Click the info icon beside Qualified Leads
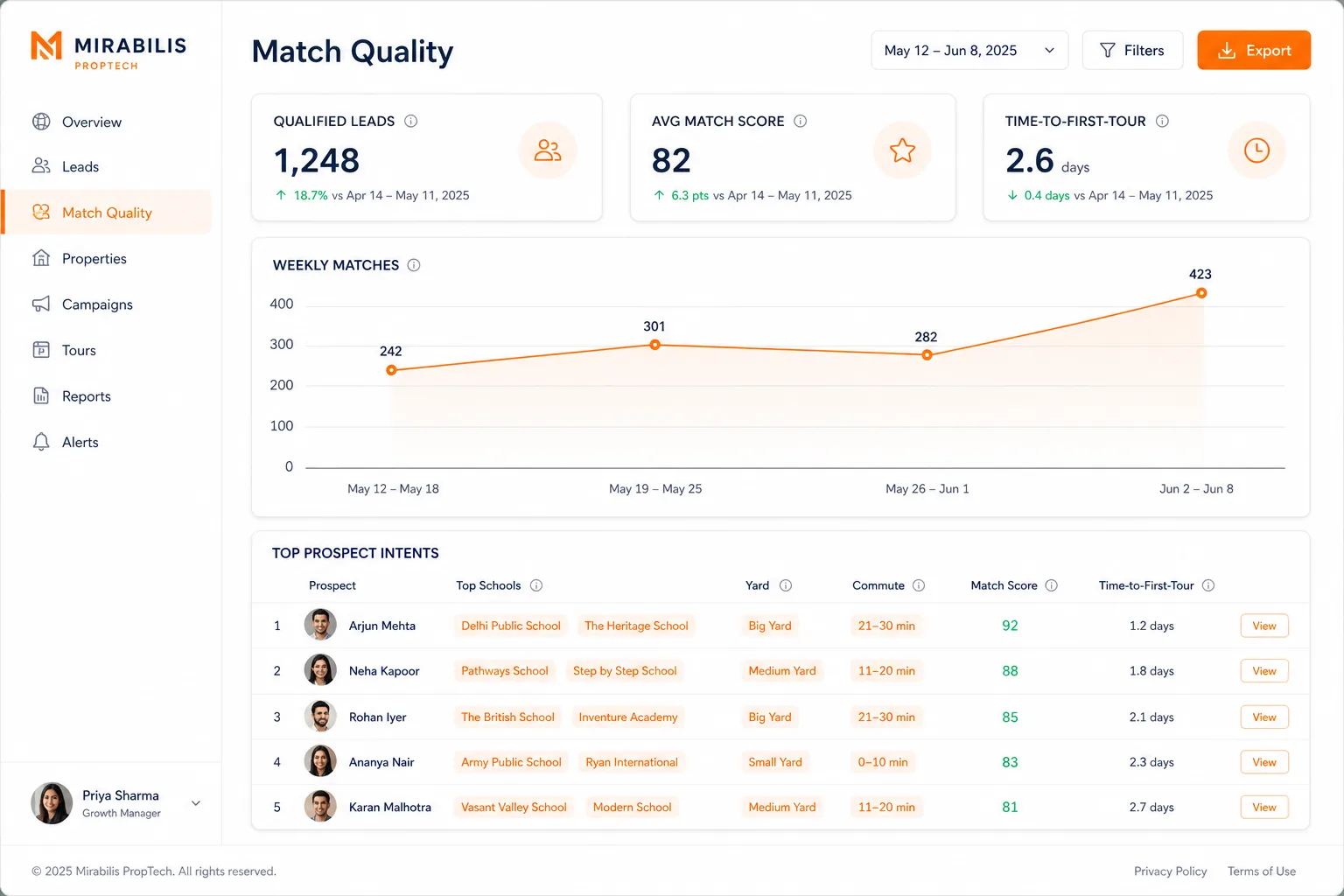This screenshot has width=1344, height=896. point(410,121)
